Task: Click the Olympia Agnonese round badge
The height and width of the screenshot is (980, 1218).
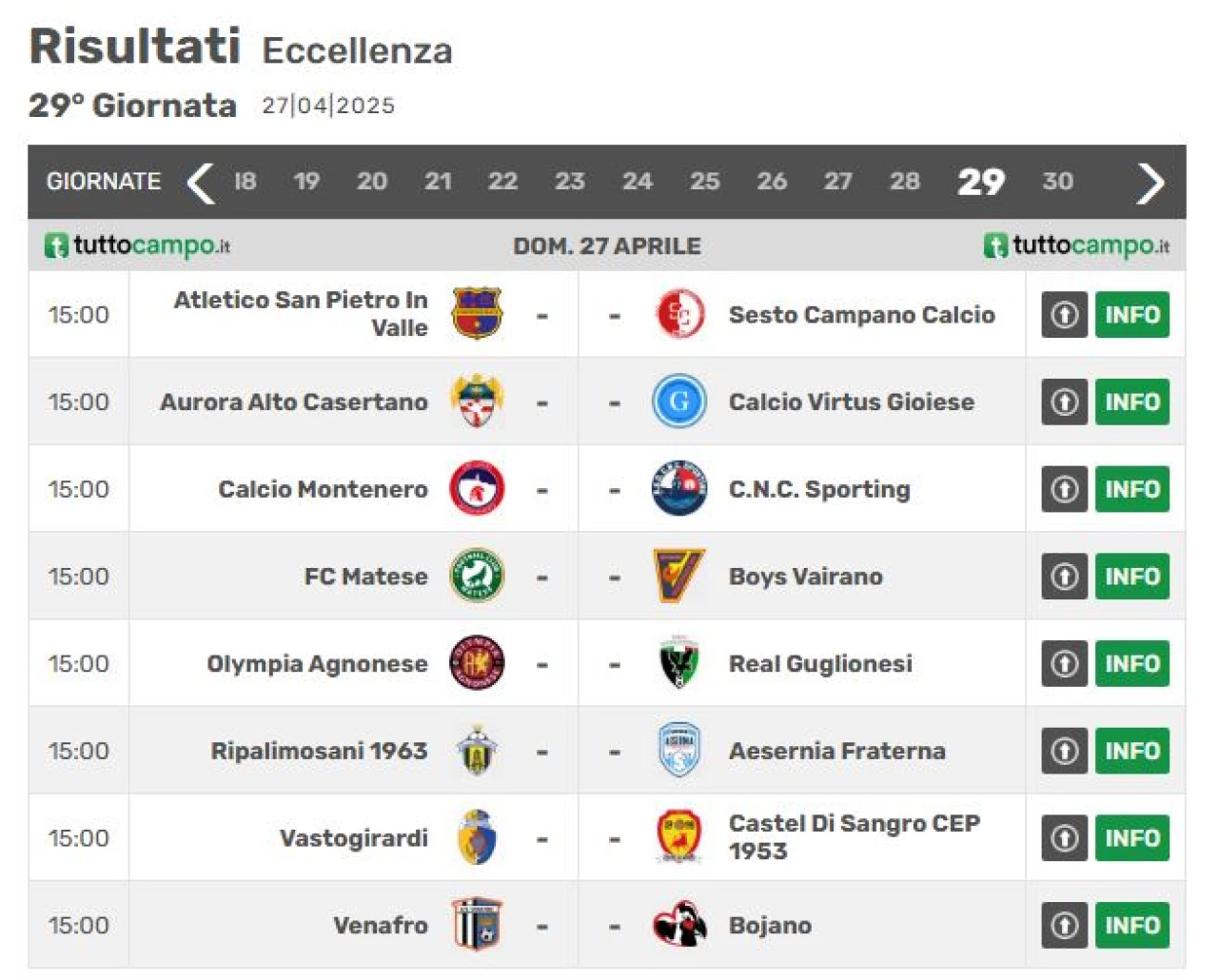Action: pyautogui.click(x=477, y=663)
